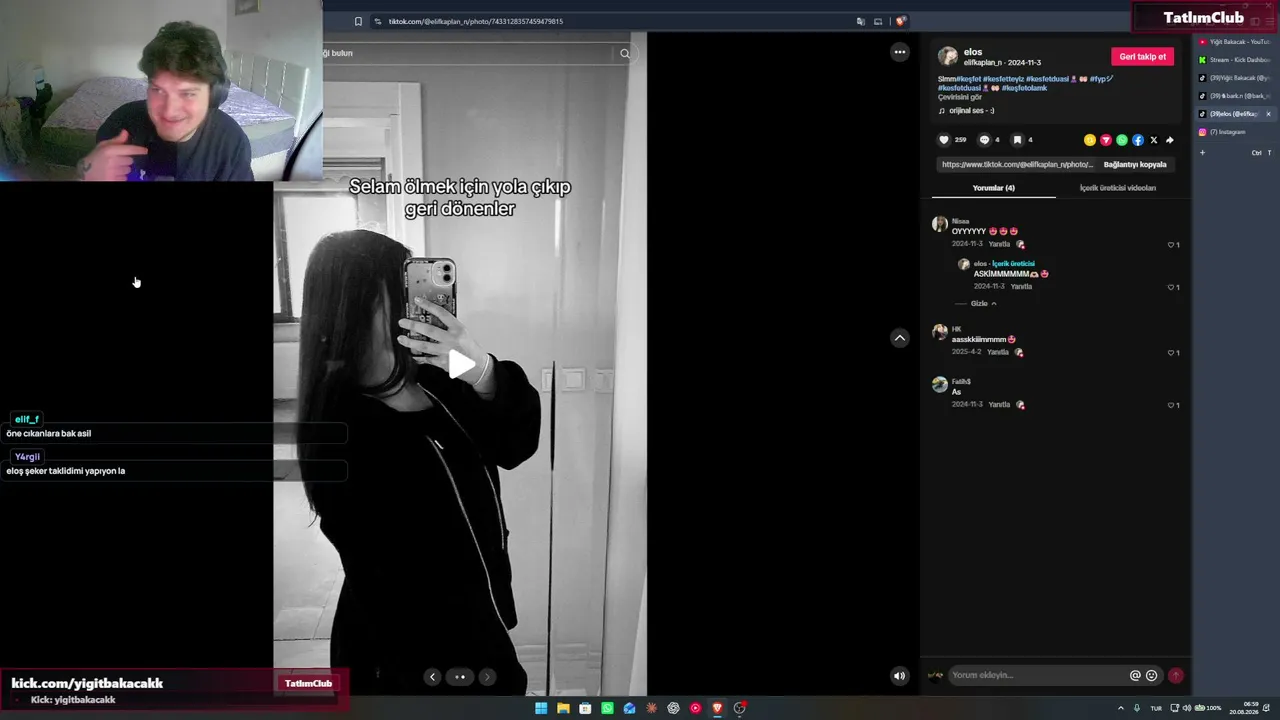Image resolution: width=1280 pixels, height=720 pixels.
Task: Share the post via Facebook icon
Action: (x=1138, y=140)
